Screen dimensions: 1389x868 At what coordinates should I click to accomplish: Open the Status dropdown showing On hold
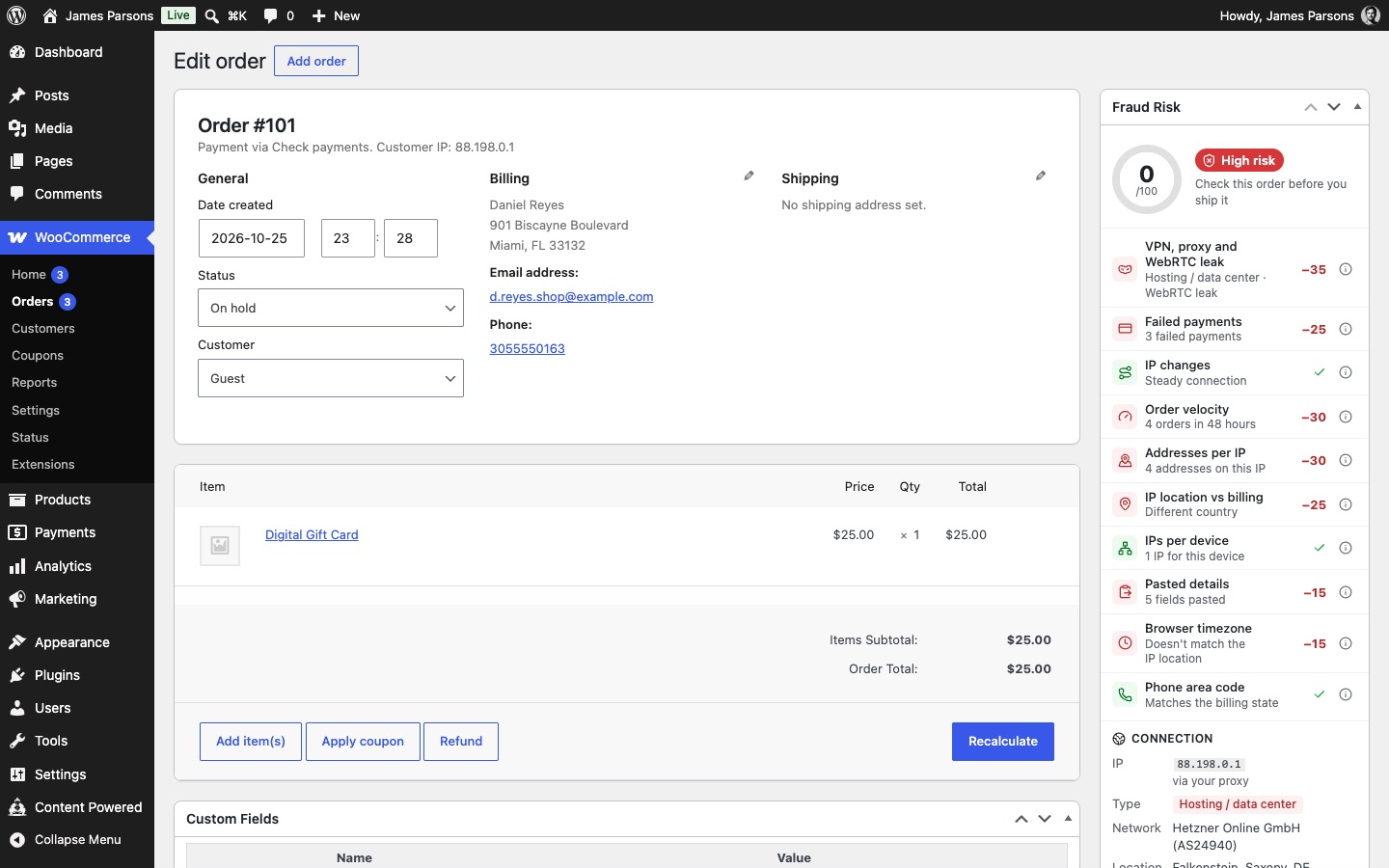point(331,308)
